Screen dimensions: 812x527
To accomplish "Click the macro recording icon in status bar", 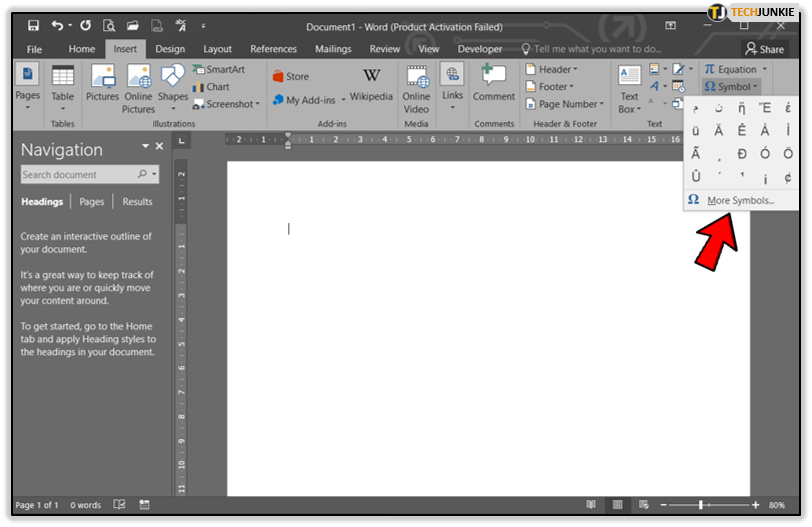I will point(144,505).
